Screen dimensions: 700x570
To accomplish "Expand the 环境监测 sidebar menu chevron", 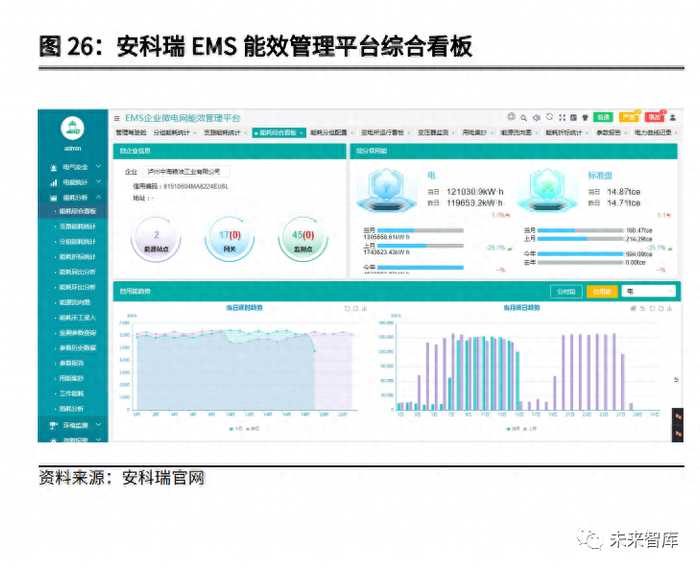I will pyautogui.click(x=99, y=424).
